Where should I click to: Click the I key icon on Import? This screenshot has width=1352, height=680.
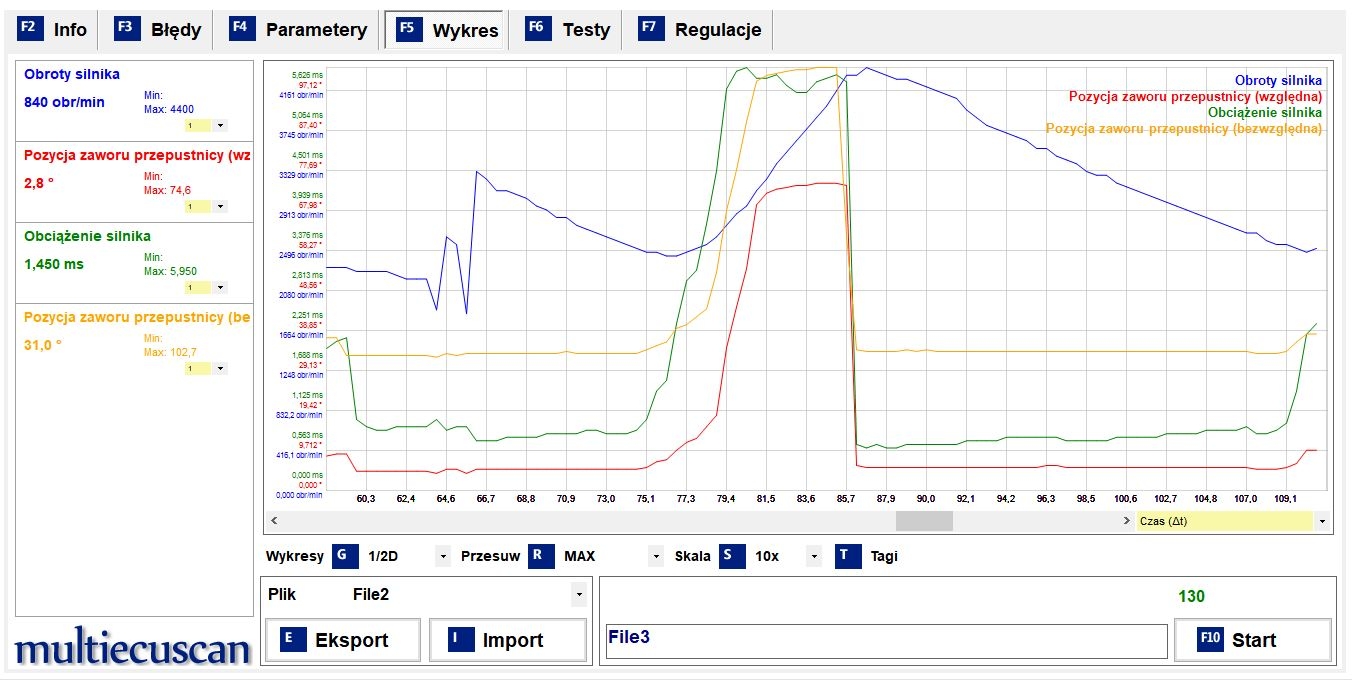point(461,639)
